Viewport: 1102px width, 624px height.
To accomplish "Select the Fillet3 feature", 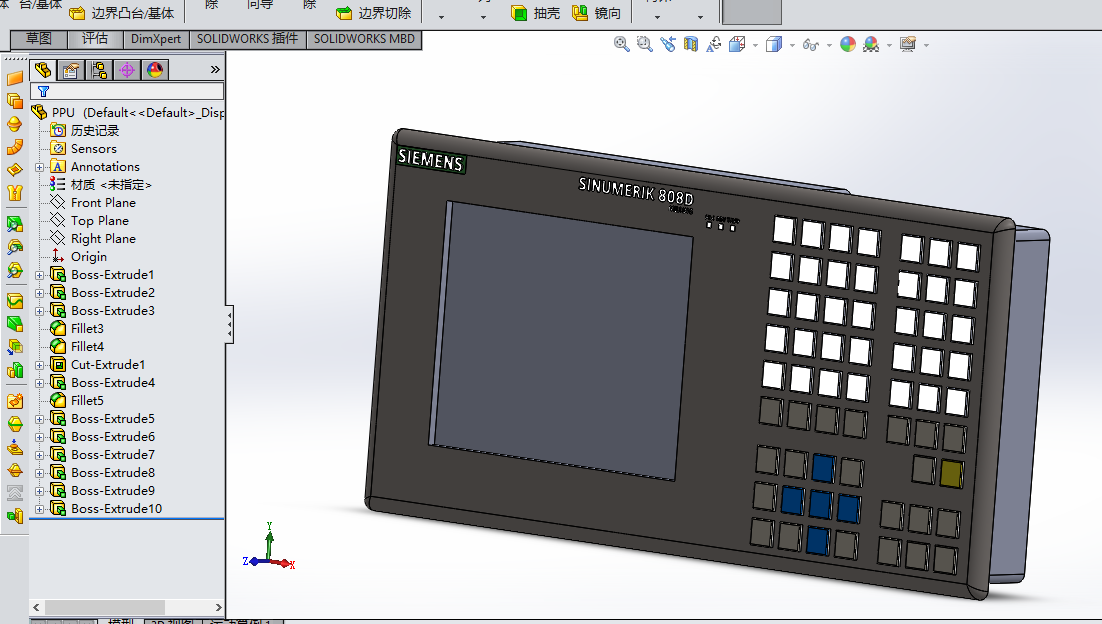I will [87, 329].
